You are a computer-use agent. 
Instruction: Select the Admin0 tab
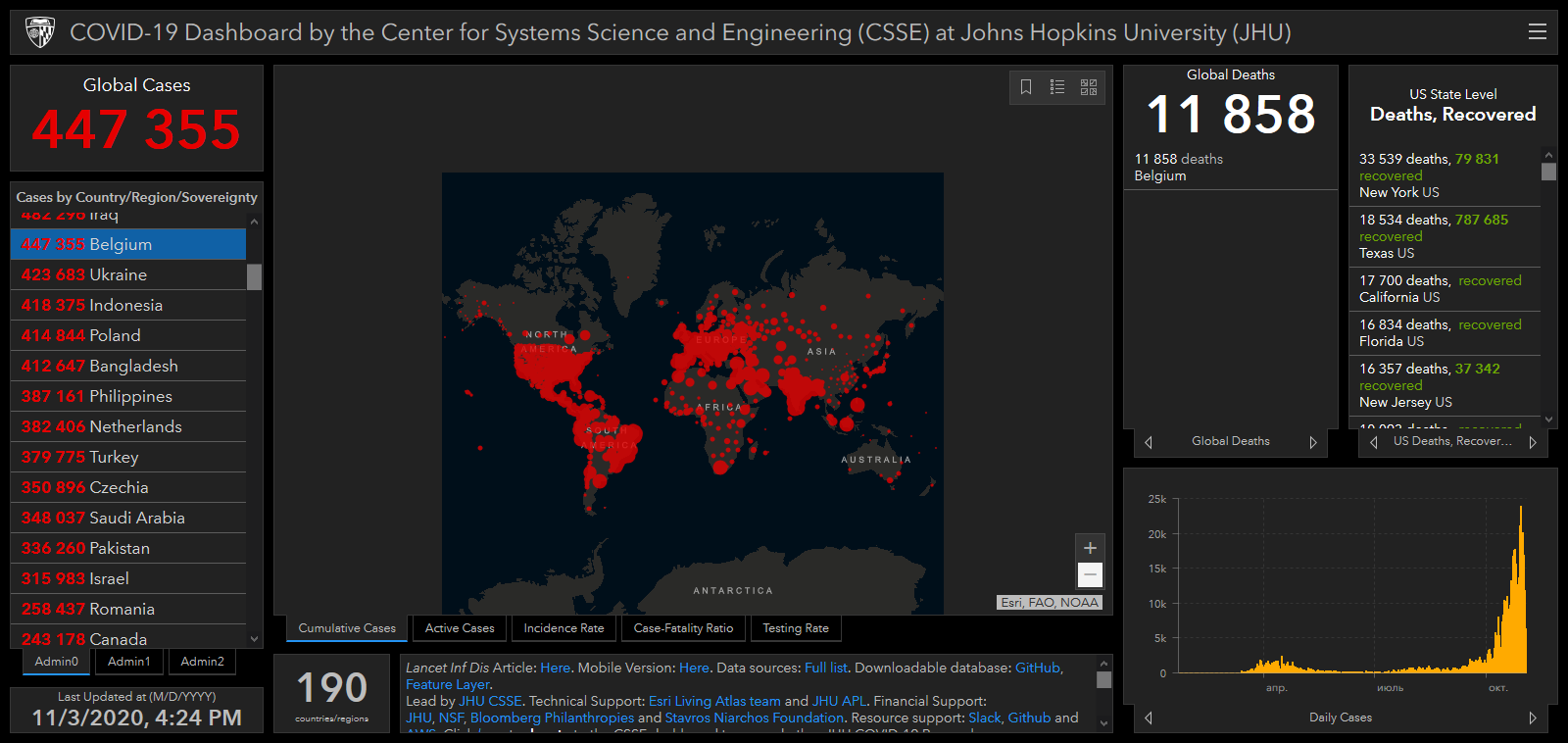pyautogui.click(x=57, y=662)
